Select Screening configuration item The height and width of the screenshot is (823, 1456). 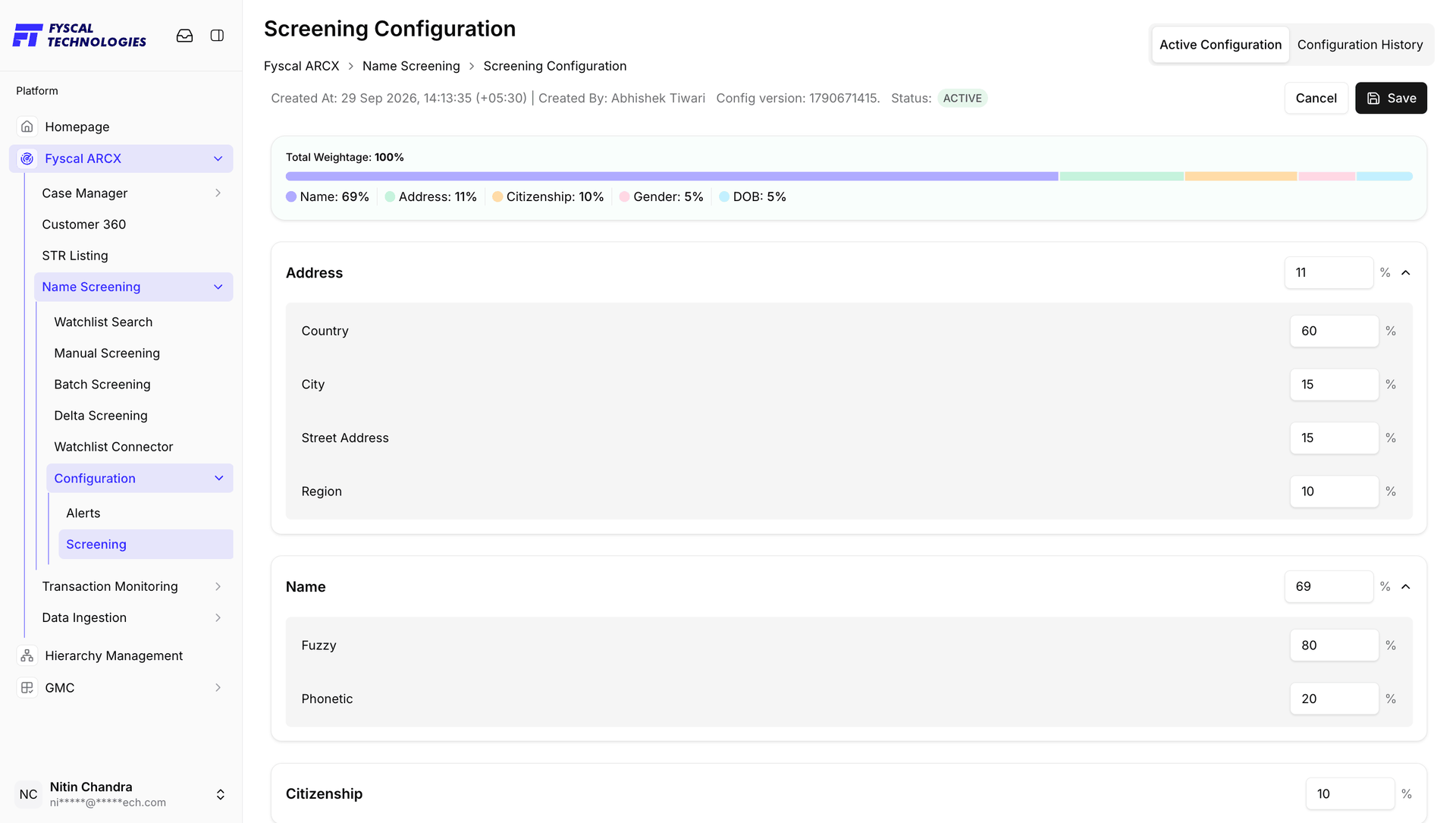pos(146,545)
